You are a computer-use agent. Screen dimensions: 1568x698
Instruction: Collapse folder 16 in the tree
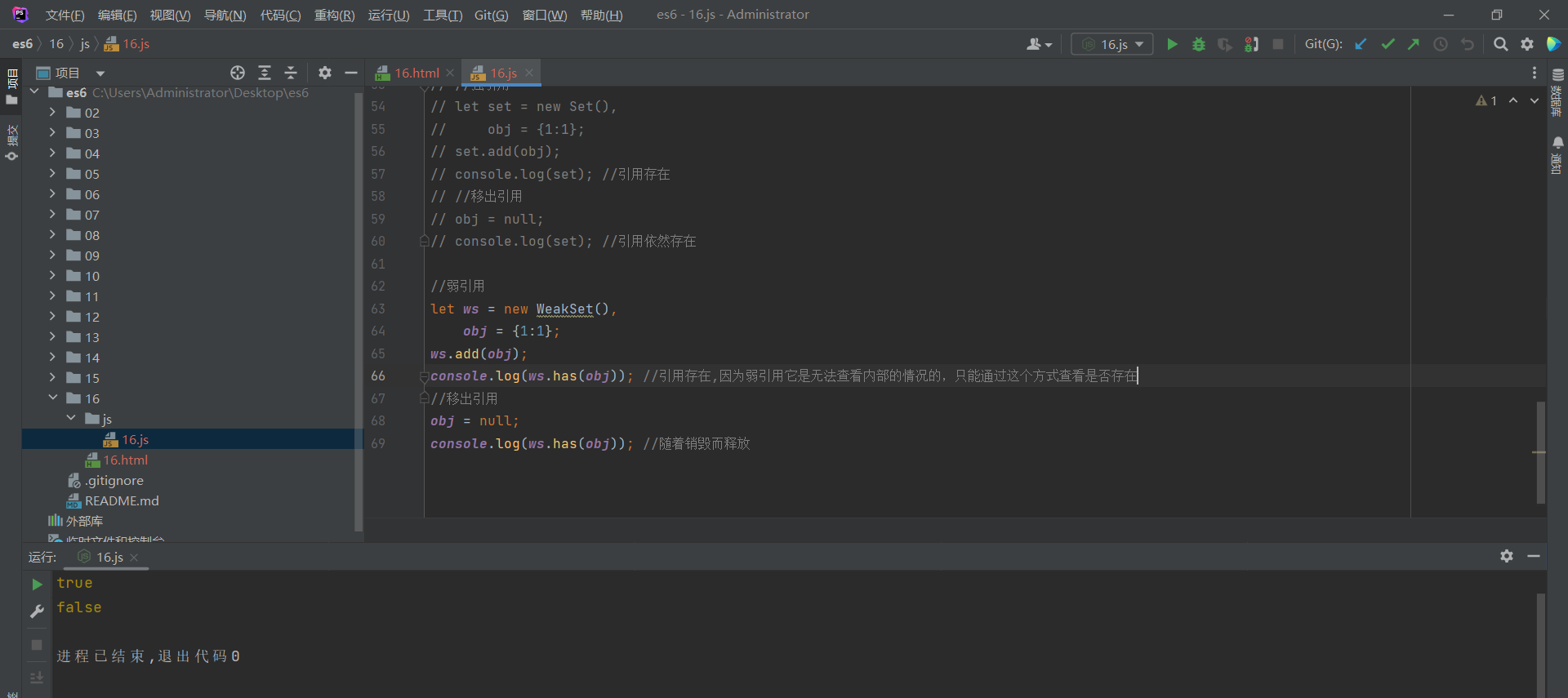click(52, 398)
